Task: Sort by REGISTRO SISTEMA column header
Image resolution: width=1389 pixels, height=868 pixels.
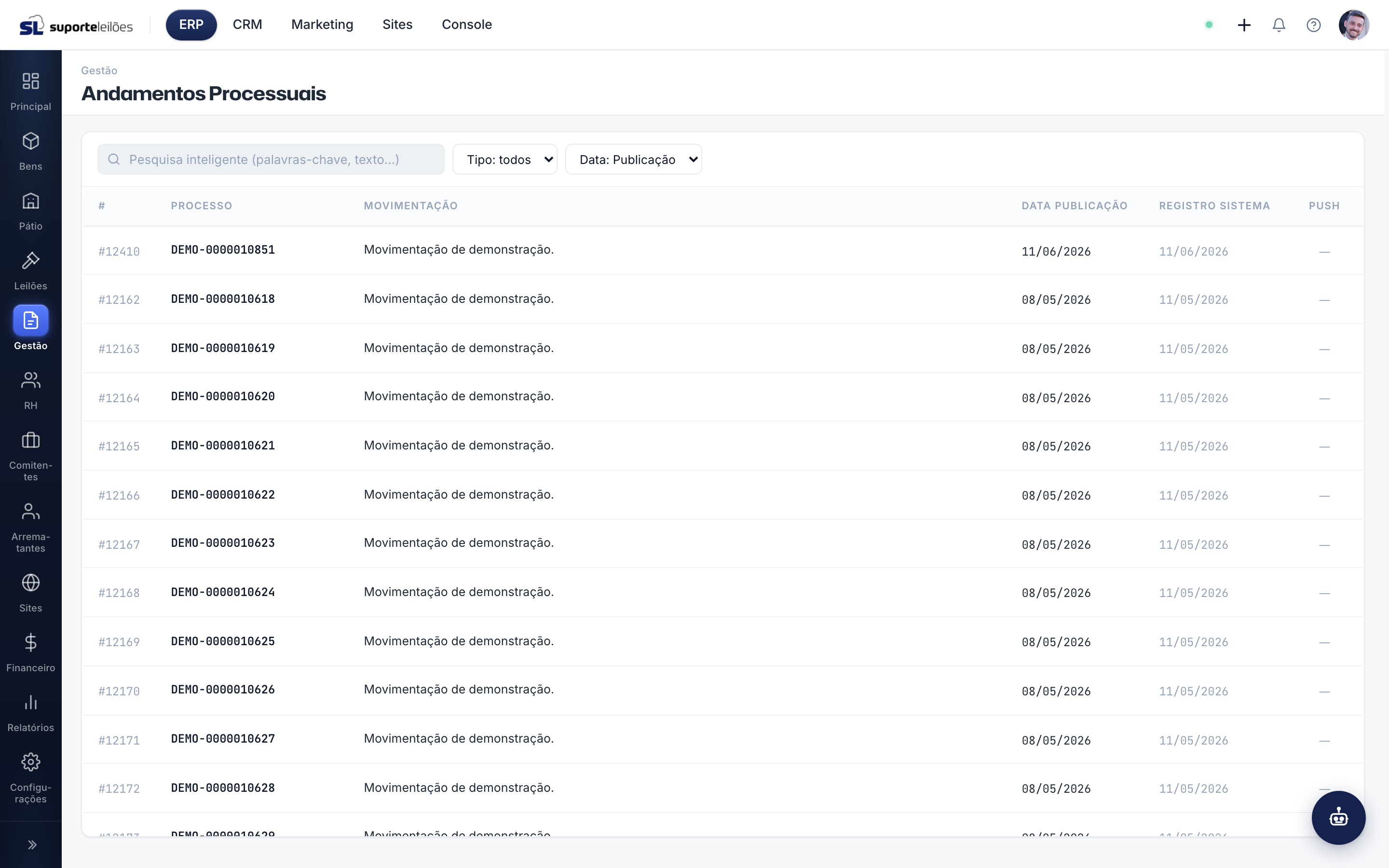Action: tap(1214, 205)
